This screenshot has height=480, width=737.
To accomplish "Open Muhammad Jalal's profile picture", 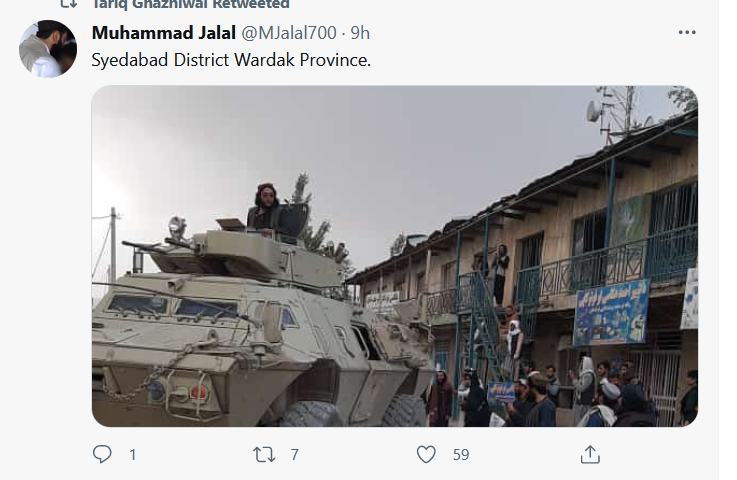I will click(47, 49).
